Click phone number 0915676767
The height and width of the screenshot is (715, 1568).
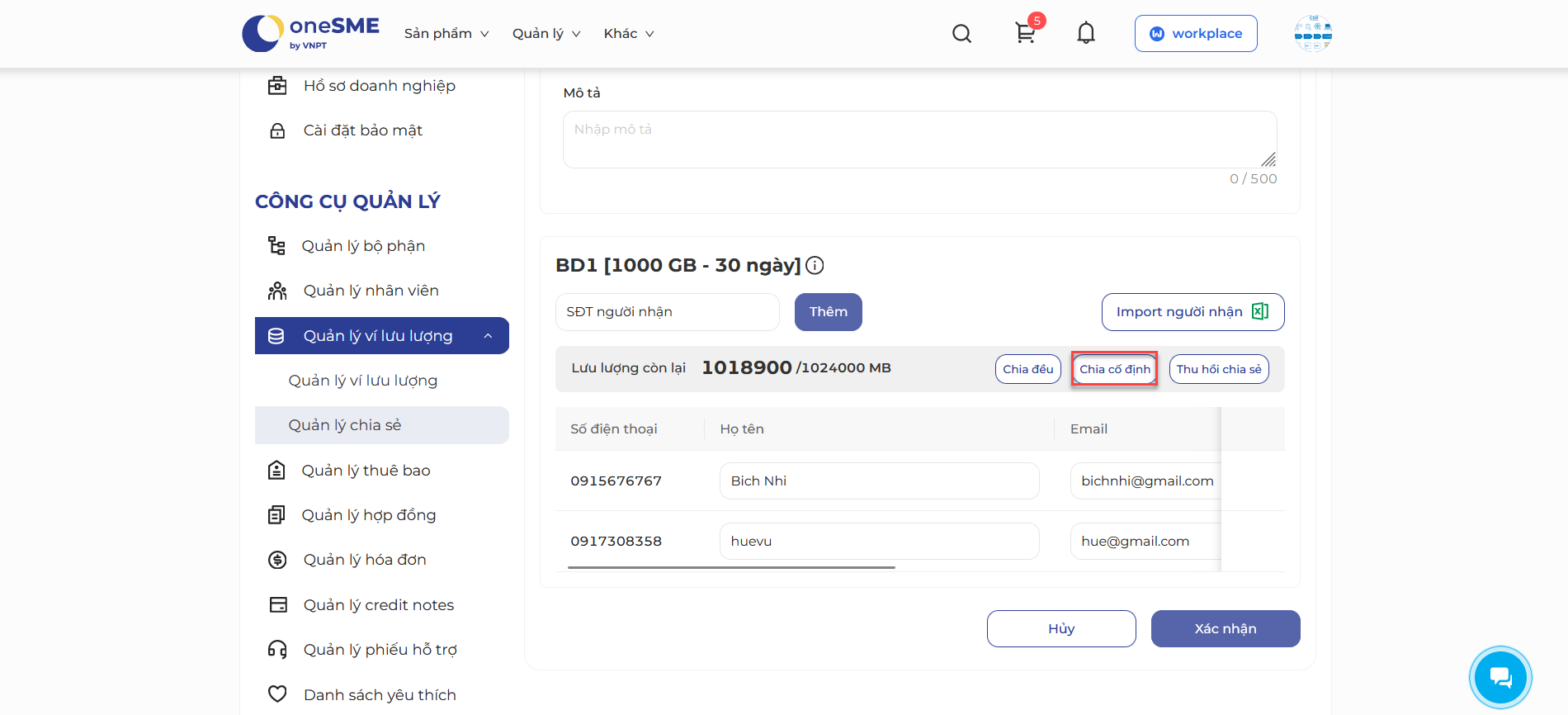[x=616, y=481]
